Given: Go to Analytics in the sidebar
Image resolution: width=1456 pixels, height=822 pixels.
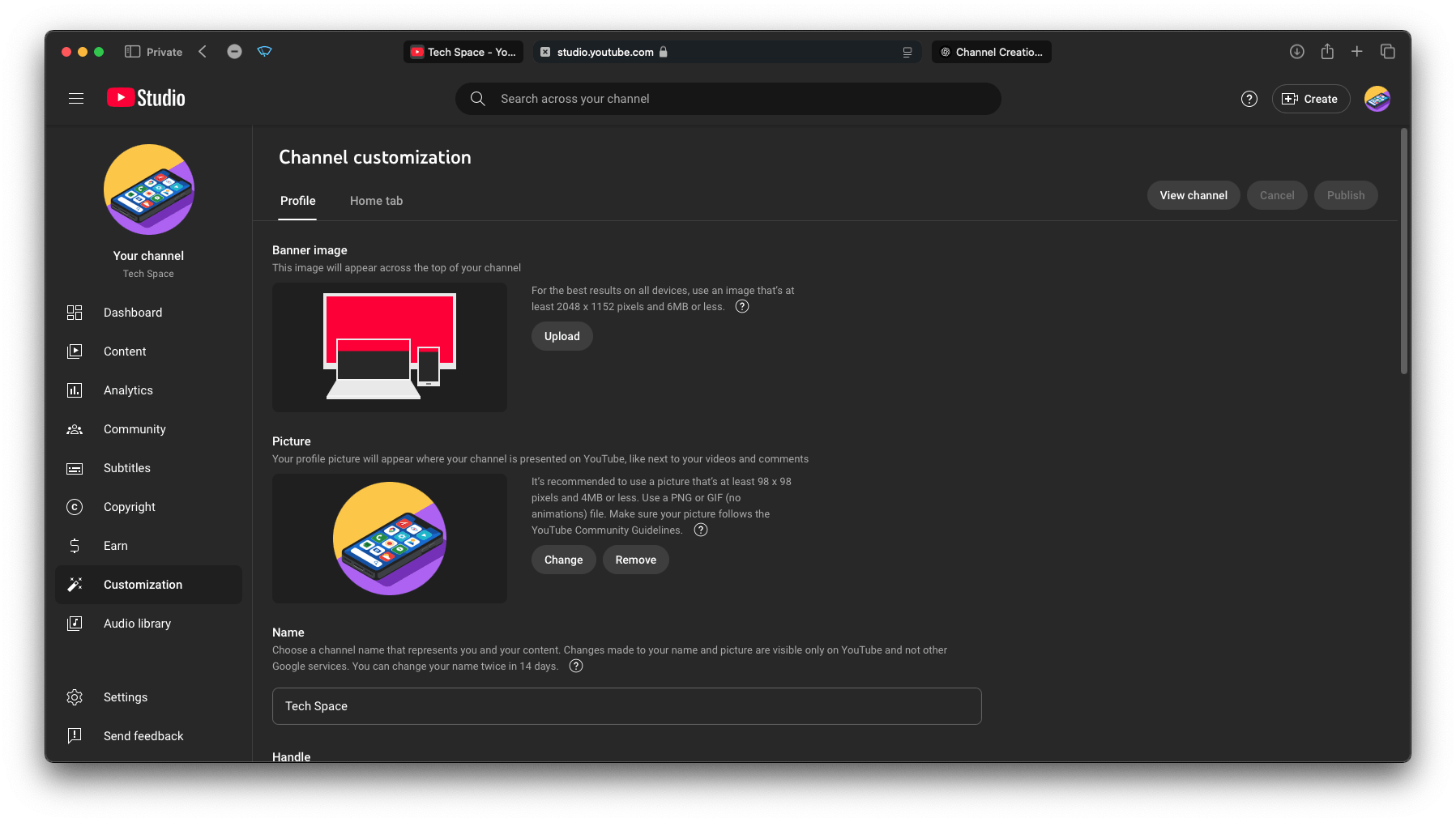Looking at the screenshot, I should (x=128, y=390).
